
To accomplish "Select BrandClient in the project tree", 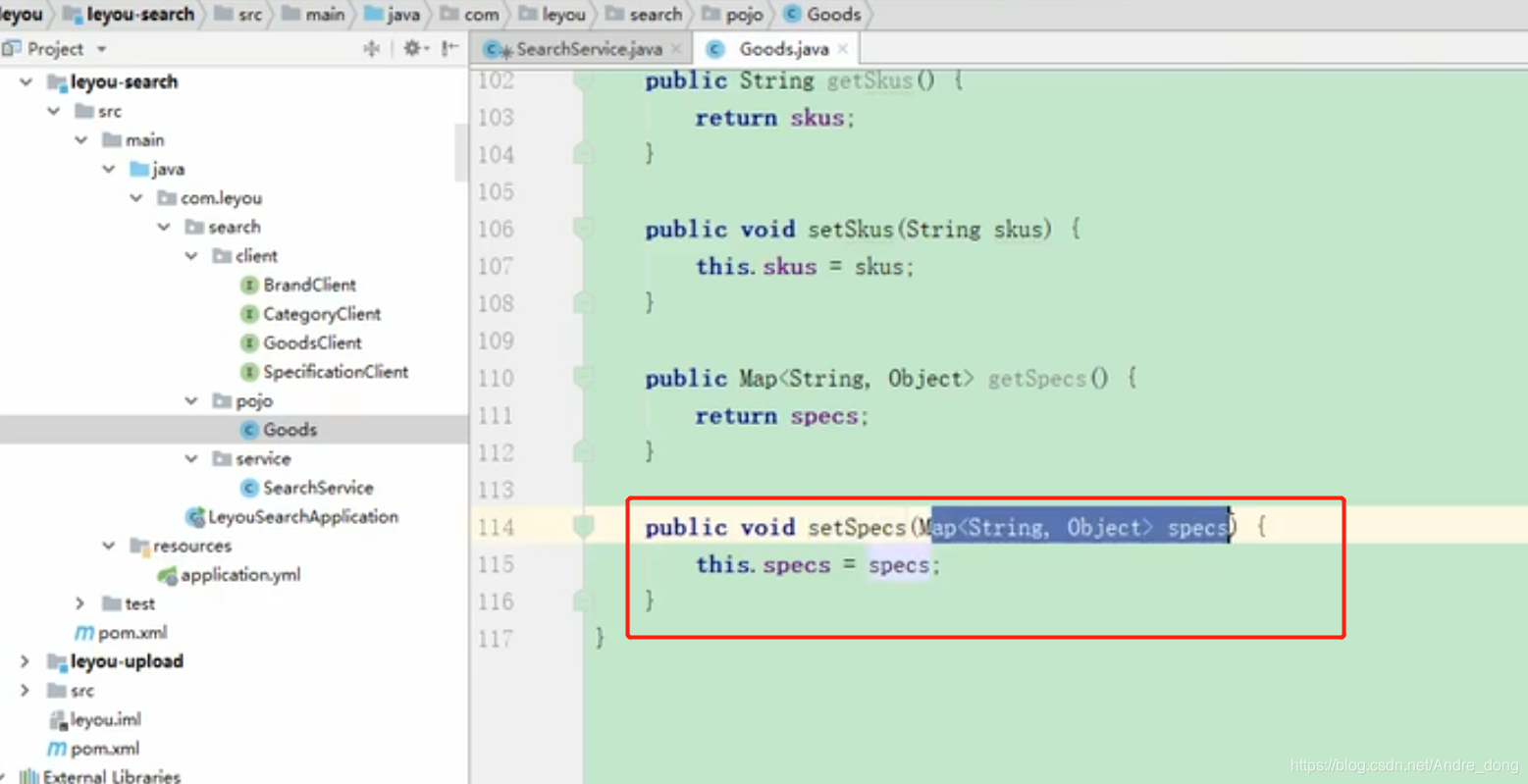I will click(x=309, y=286).
